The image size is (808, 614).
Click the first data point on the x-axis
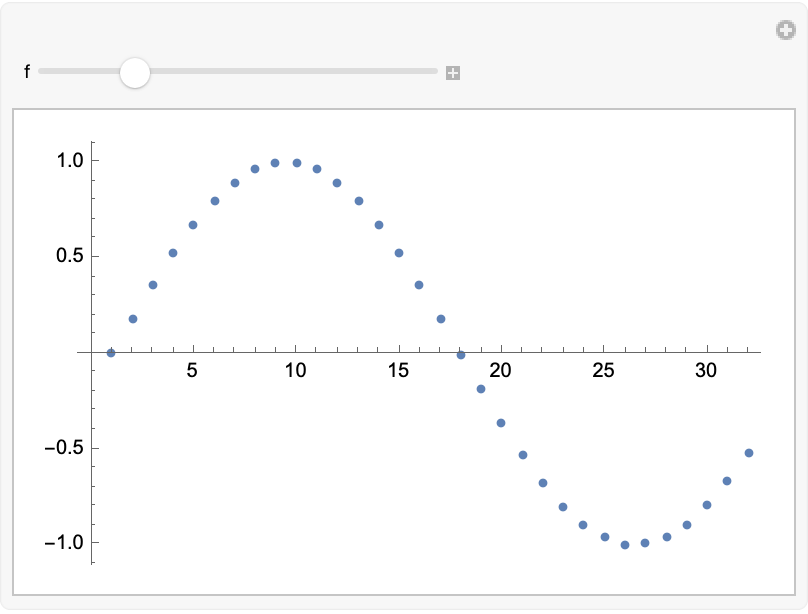pyautogui.click(x=111, y=353)
